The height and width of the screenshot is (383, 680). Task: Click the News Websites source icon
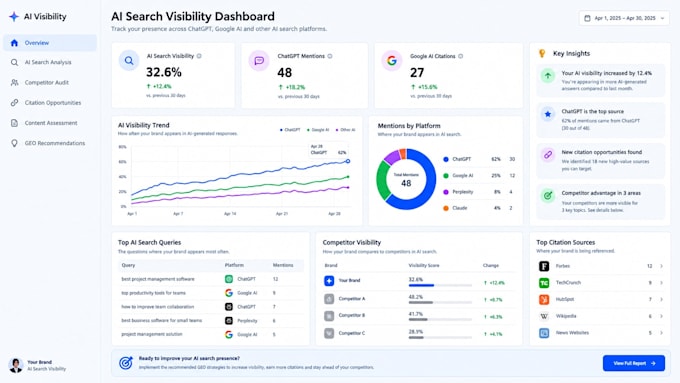[544, 333]
